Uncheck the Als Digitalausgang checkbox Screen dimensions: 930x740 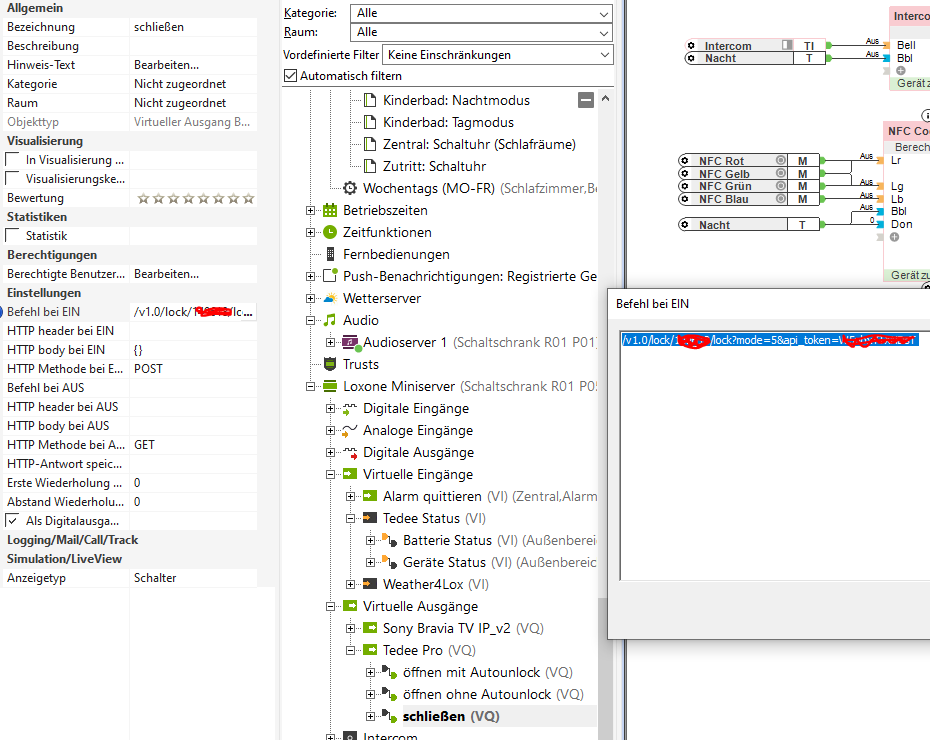tap(12, 521)
